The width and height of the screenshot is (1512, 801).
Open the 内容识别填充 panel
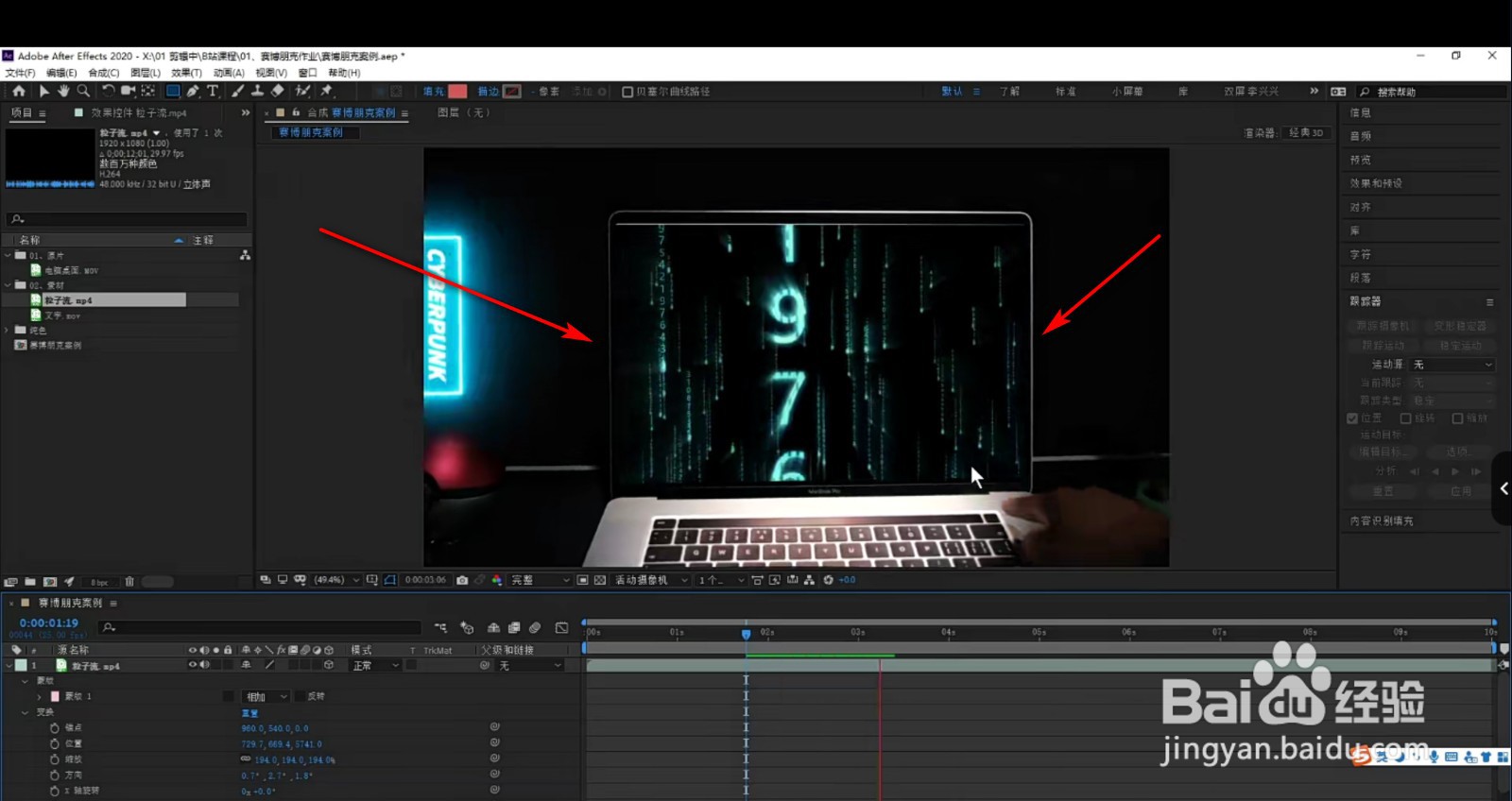pos(1382,520)
